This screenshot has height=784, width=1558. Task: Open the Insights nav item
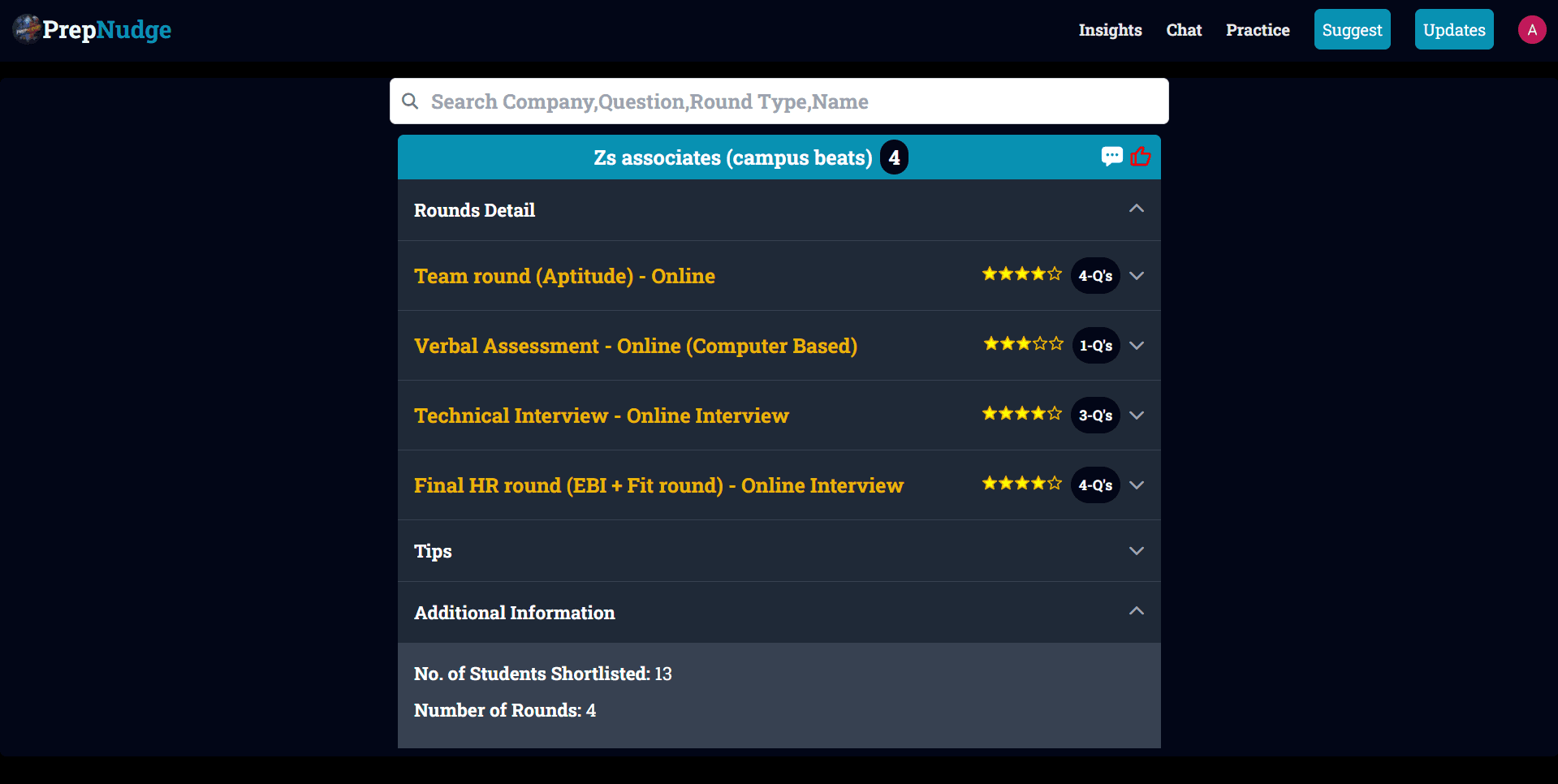tap(1110, 30)
